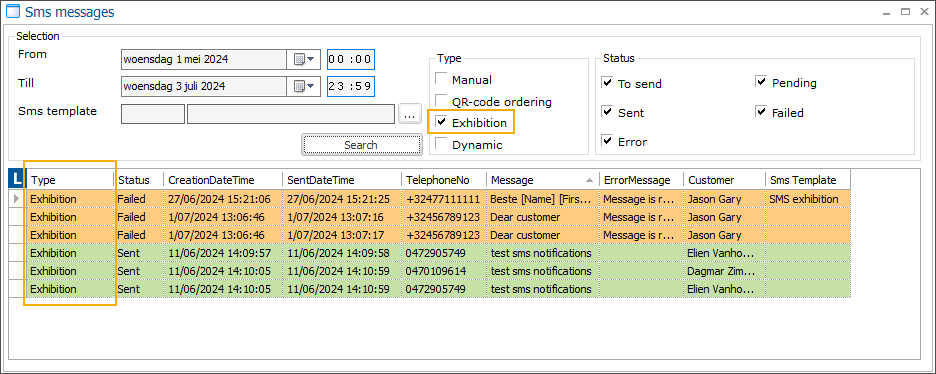Enable the Dynamic type checkbox

[441, 144]
